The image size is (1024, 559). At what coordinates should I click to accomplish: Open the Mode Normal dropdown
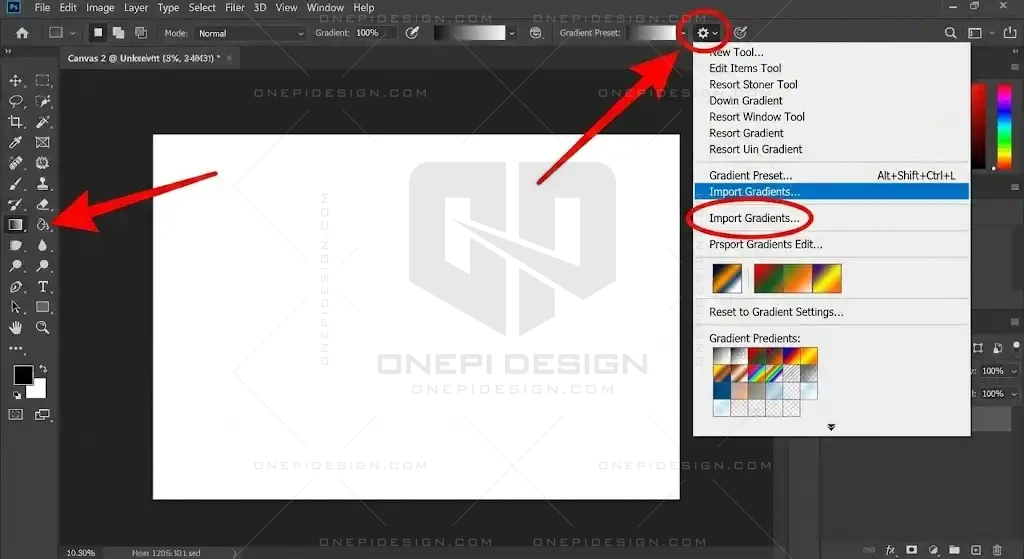coord(250,33)
